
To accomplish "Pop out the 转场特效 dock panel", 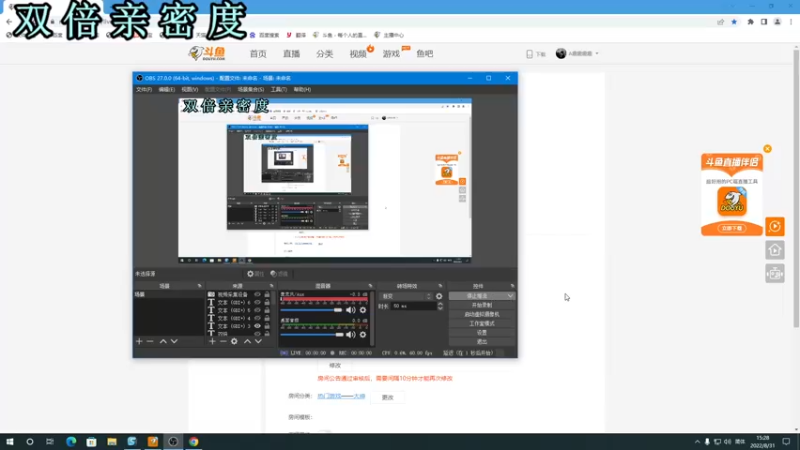I will 440,286.
